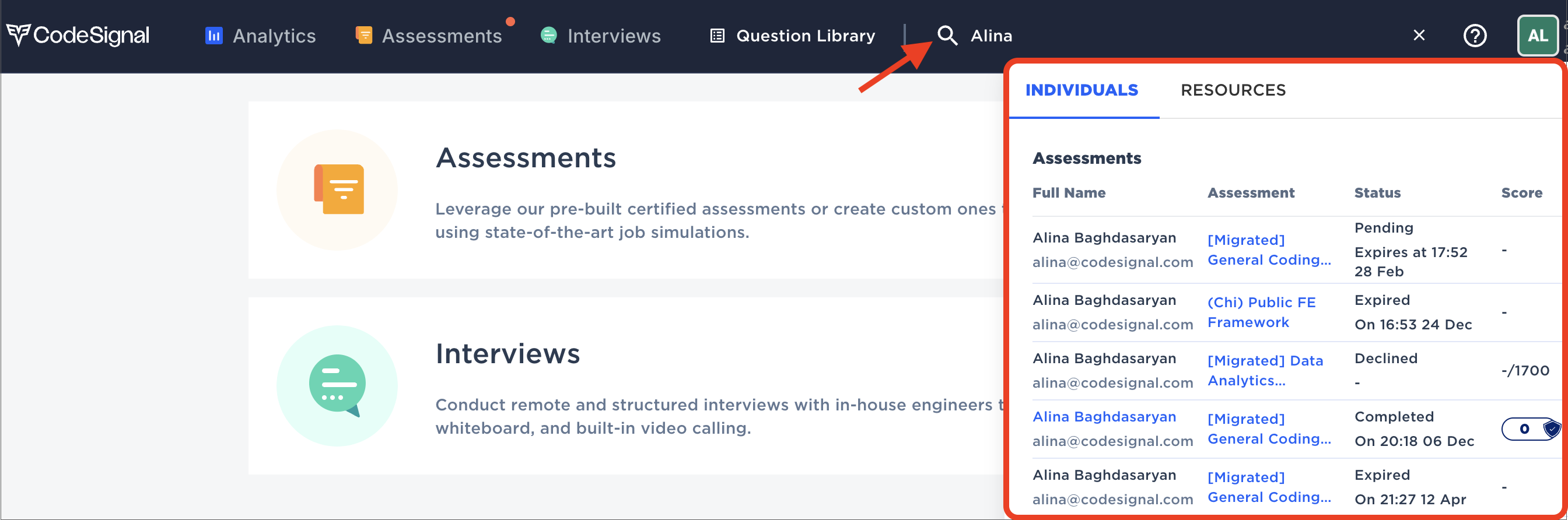Click the green Interviews nav icon
The image size is (1568, 520).
(548, 36)
